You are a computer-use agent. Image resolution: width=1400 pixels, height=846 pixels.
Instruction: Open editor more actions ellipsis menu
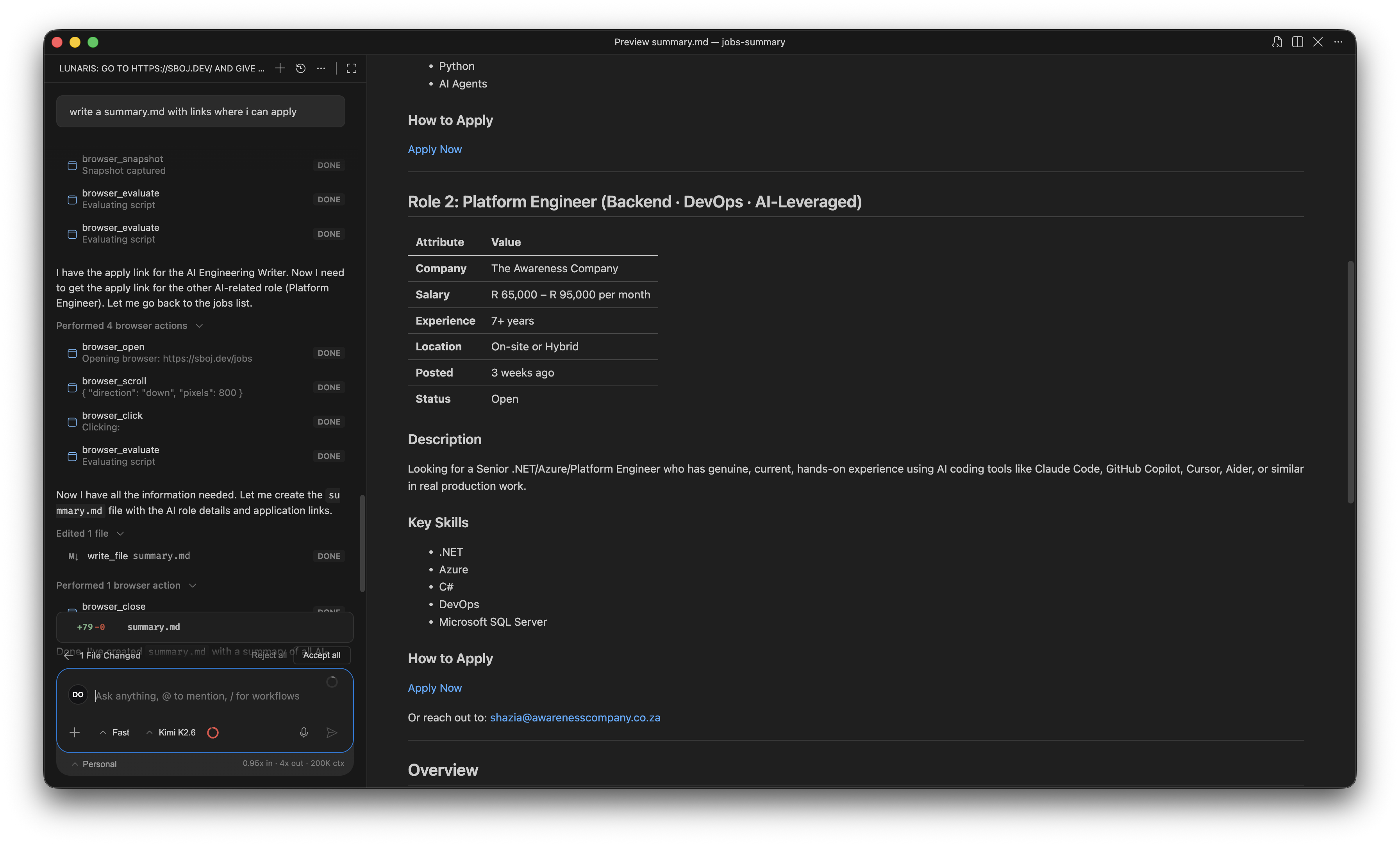point(1338,42)
